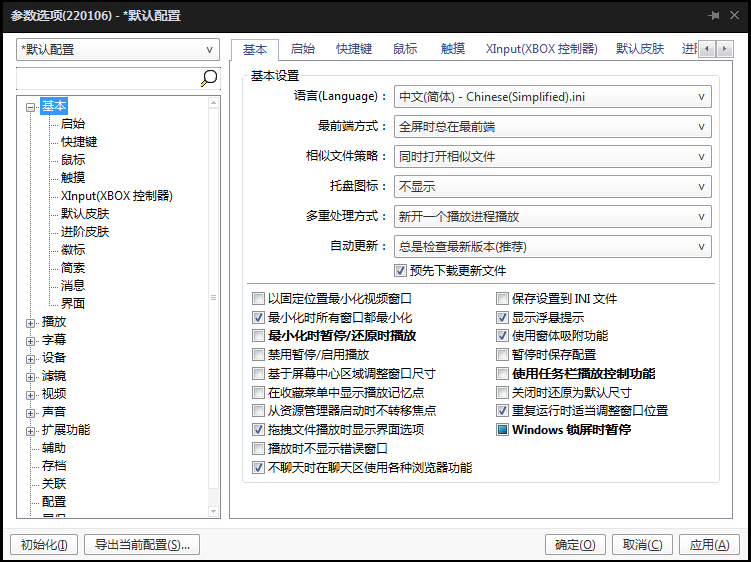751x562 pixels.
Task: Open the 托盘图标 dropdown
Action: (552, 186)
